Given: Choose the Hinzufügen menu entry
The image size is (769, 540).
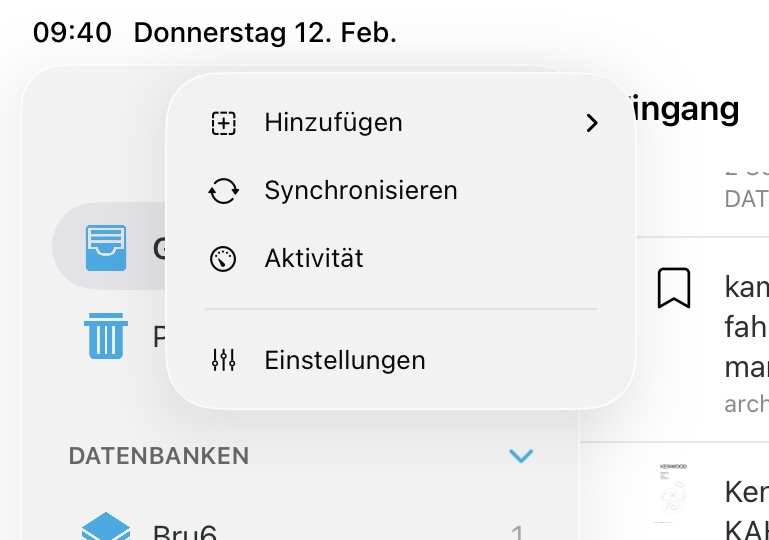Looking at the screenshot, I should [x=333, y=123].
